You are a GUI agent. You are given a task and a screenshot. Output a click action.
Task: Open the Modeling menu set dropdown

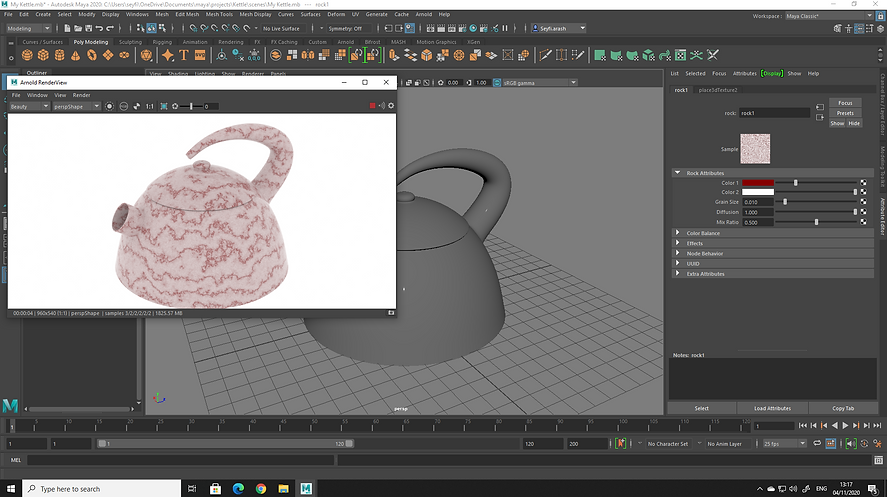pyautogui.click(x=28, y=28)
